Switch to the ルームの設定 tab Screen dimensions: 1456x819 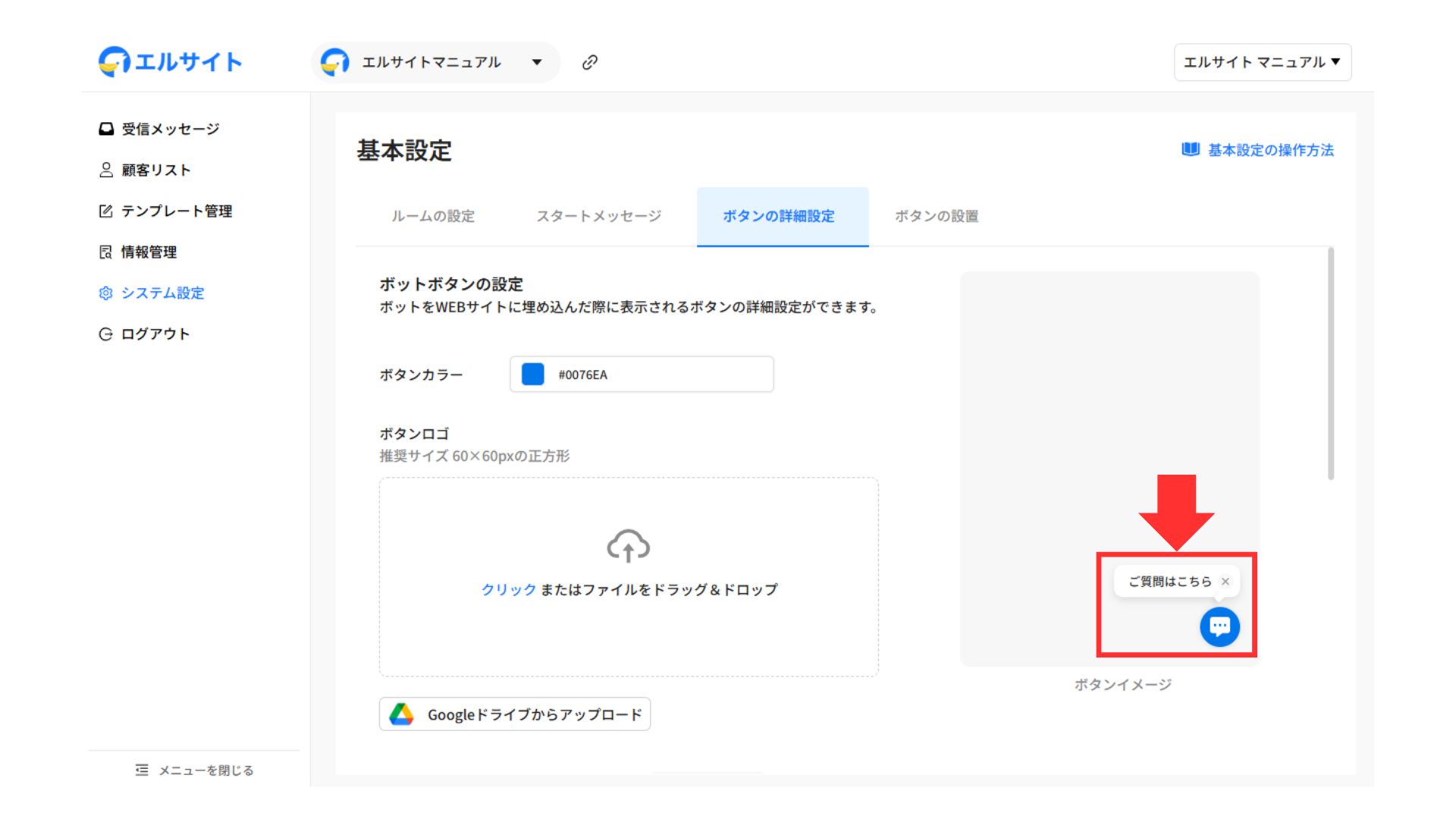click(433, 216)
